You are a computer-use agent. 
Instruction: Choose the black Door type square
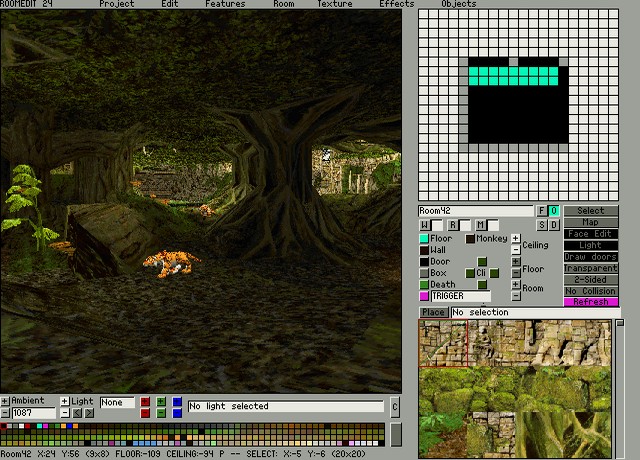[x=424, y=262]
